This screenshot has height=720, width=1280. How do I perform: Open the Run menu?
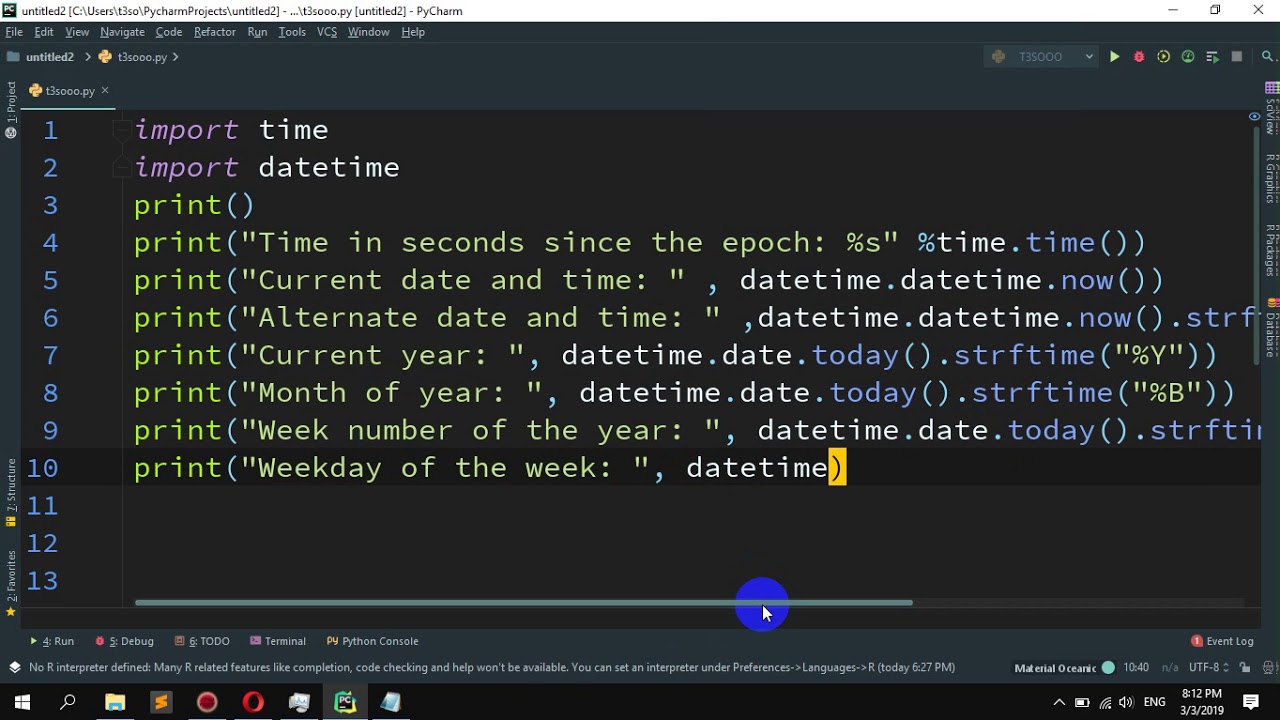tap(257, 32)
